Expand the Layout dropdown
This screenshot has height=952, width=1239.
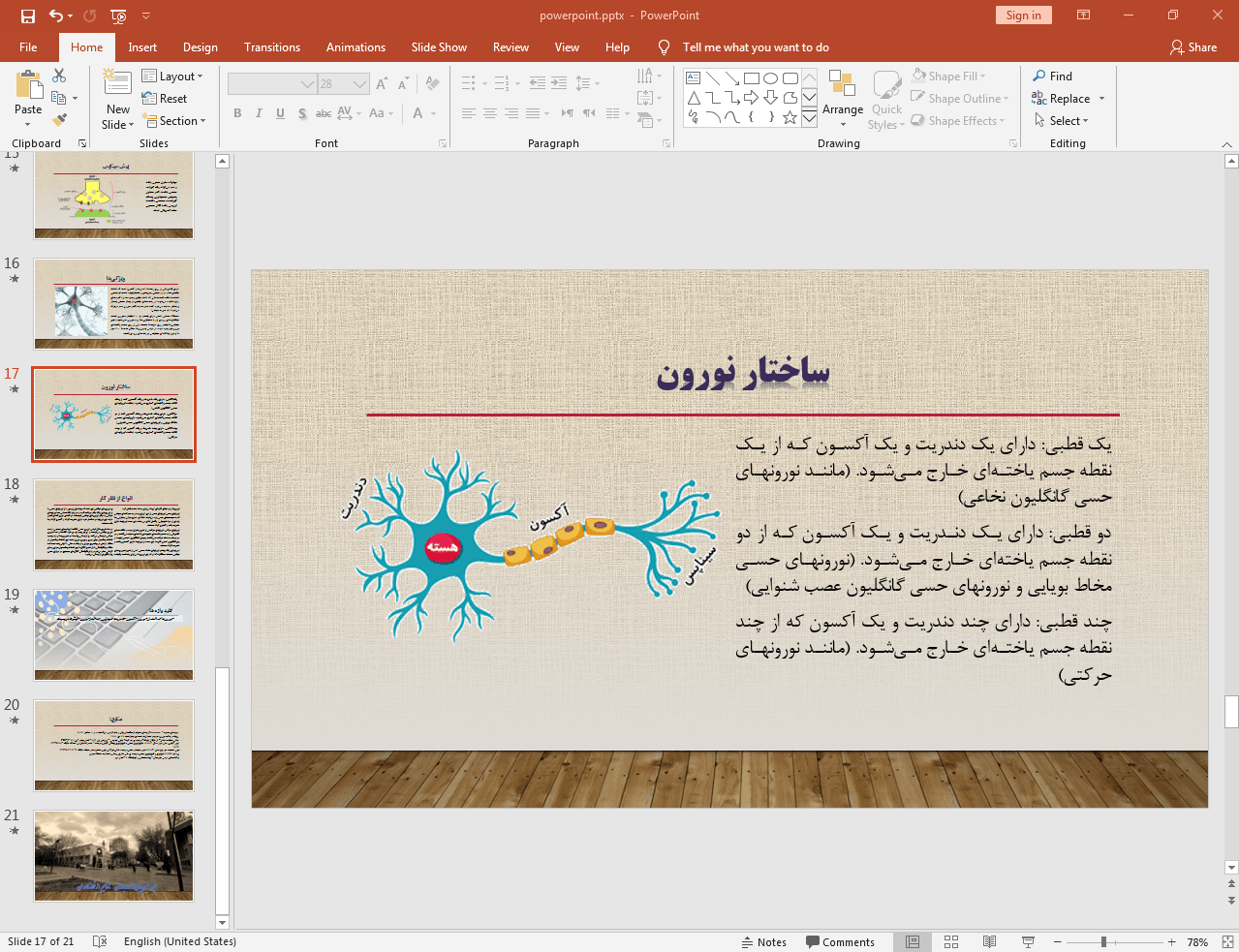174,76
